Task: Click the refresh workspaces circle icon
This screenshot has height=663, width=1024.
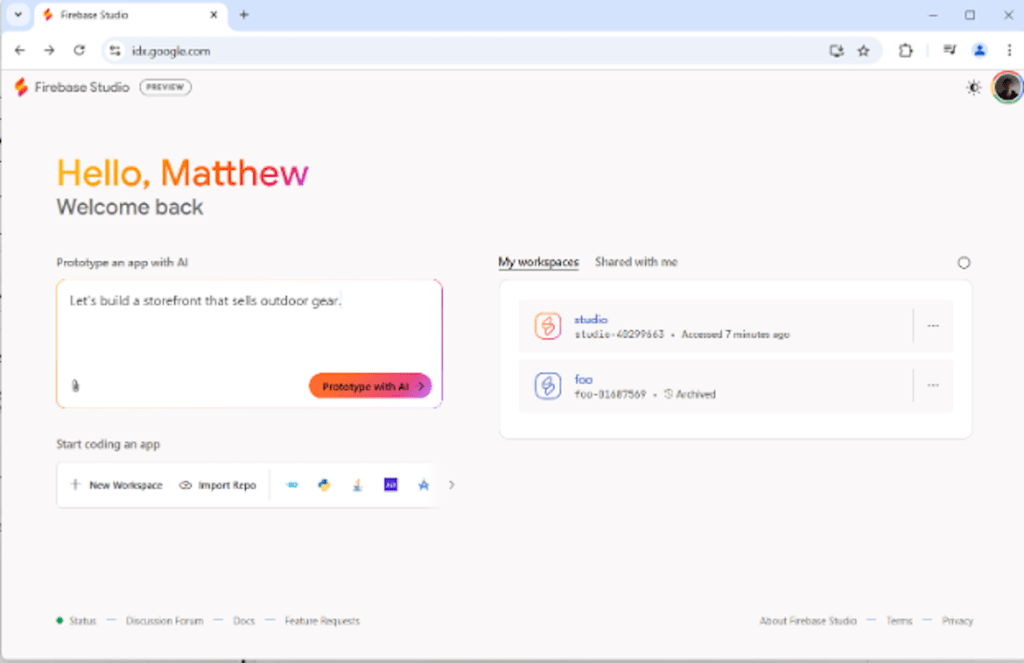Action: point(963,262)
